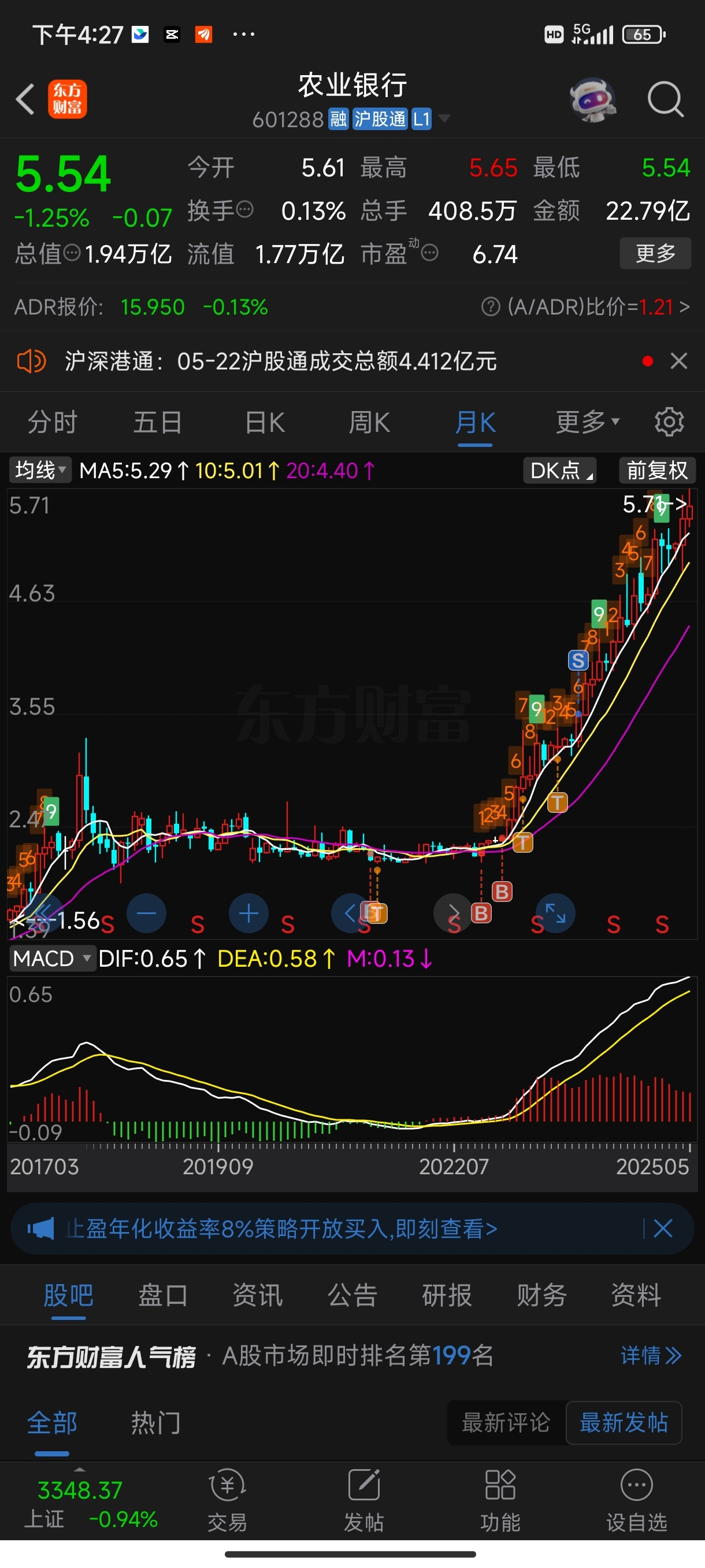Tap the back arrow icon
The image size is (705, 1568).
[25, 99]
